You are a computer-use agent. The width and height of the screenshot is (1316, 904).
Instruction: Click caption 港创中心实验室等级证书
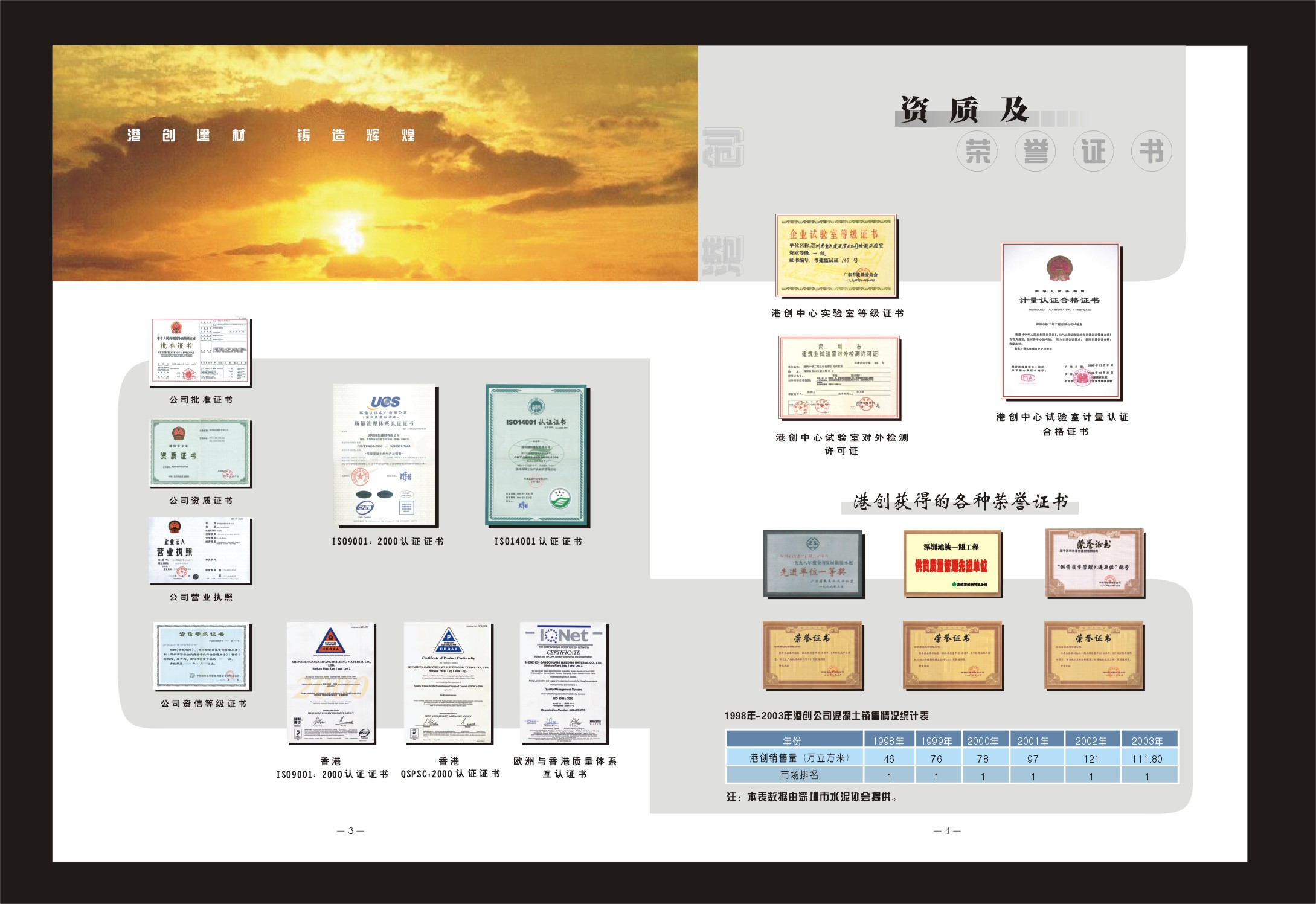point(838,313)
